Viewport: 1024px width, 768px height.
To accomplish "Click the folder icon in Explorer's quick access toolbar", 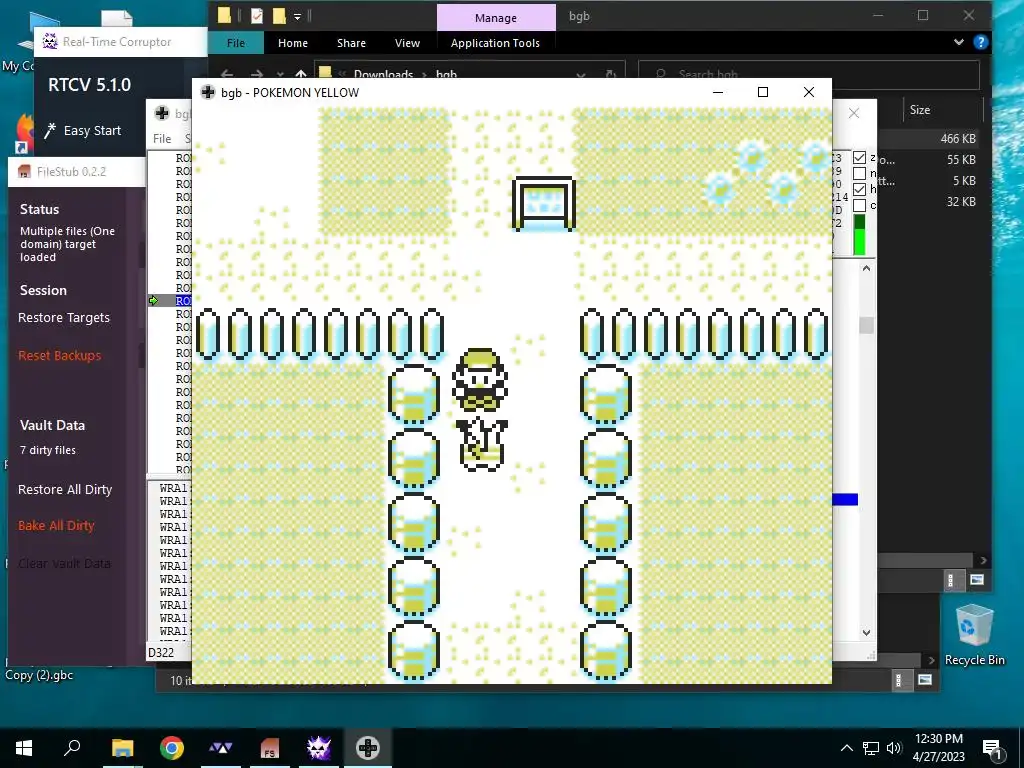I will (225, 16).
